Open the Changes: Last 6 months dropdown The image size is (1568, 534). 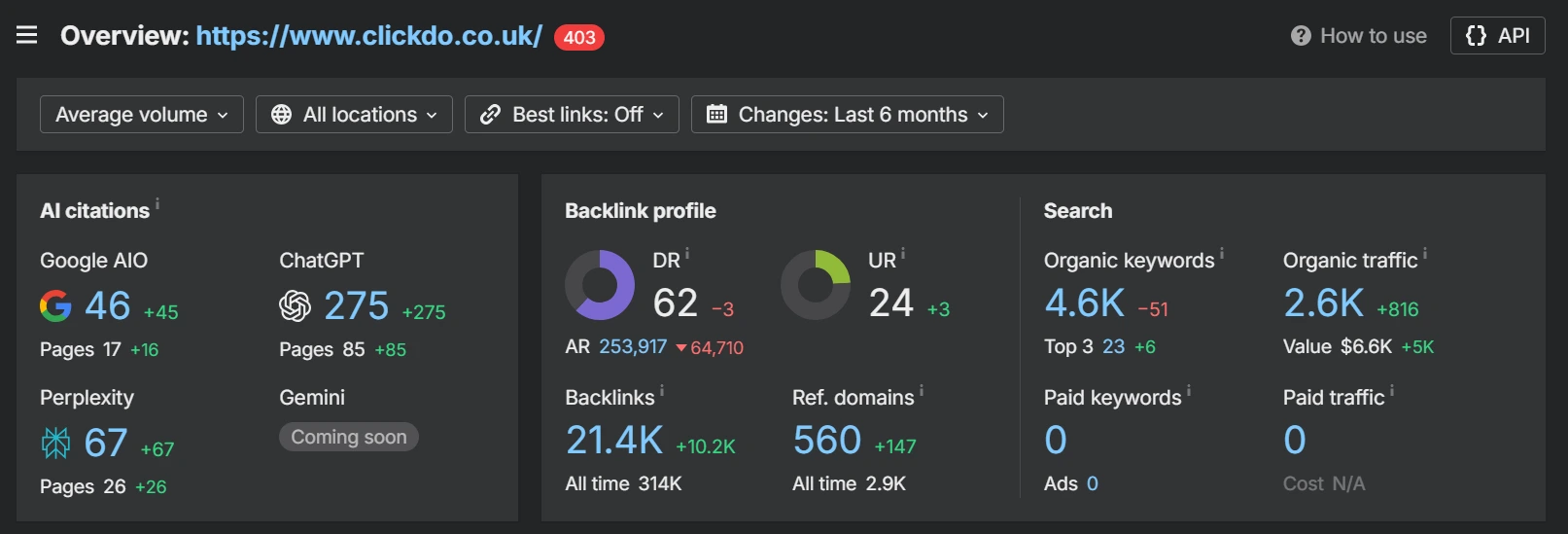[848, 115]
